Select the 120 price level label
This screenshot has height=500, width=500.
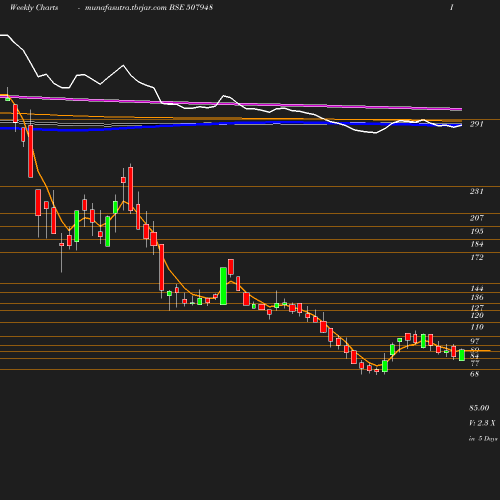pyautogui.click(x=477, y=315)
